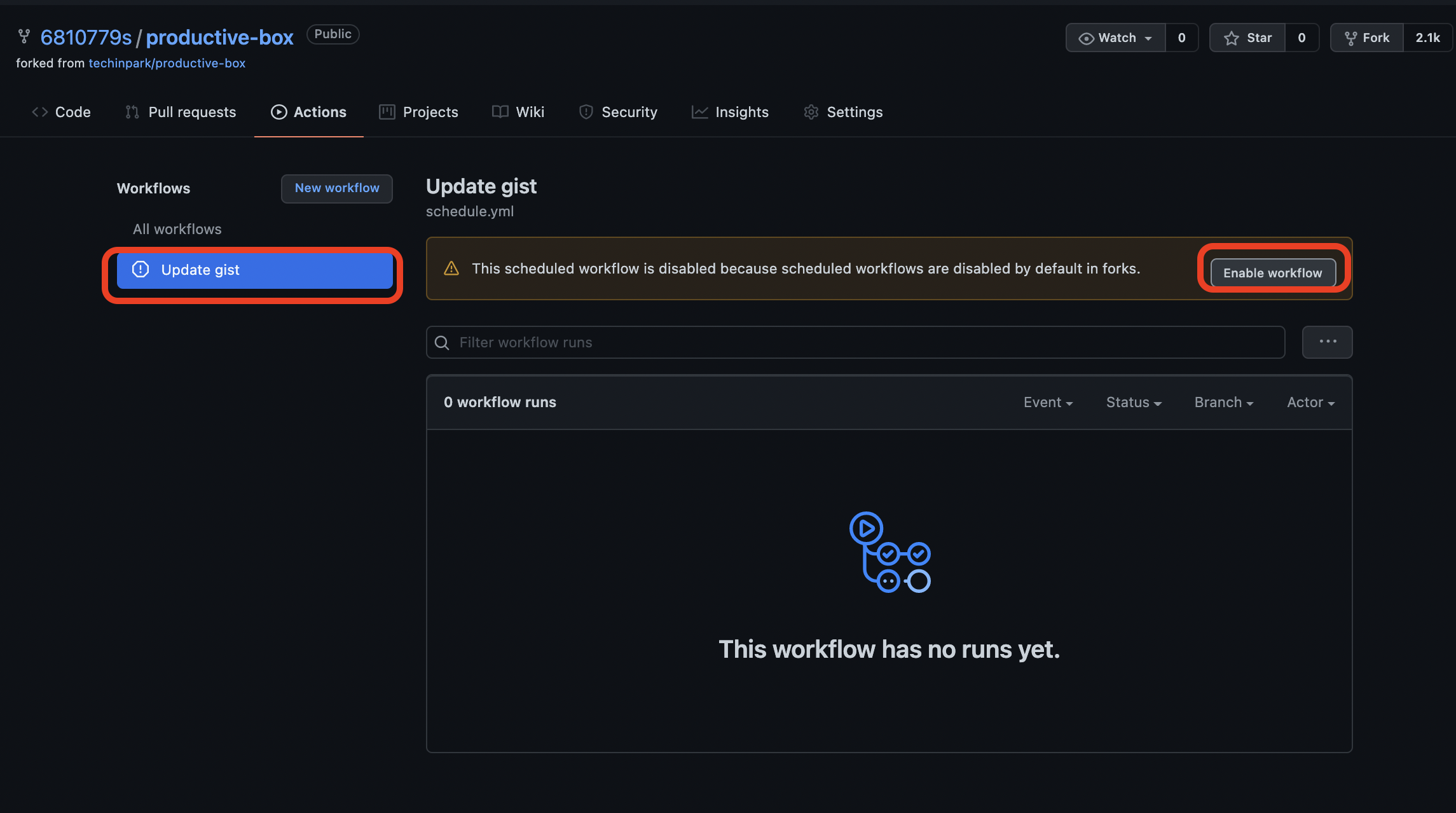Click the three-dots workflow options button

(x=1327, y=342)
